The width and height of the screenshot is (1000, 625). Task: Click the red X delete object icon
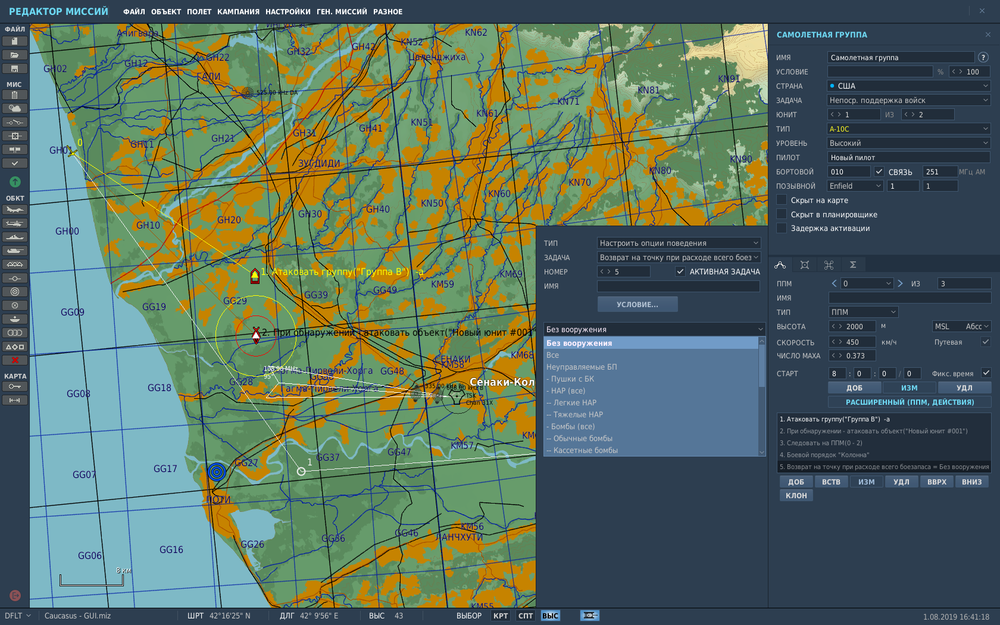pos(15,359)
